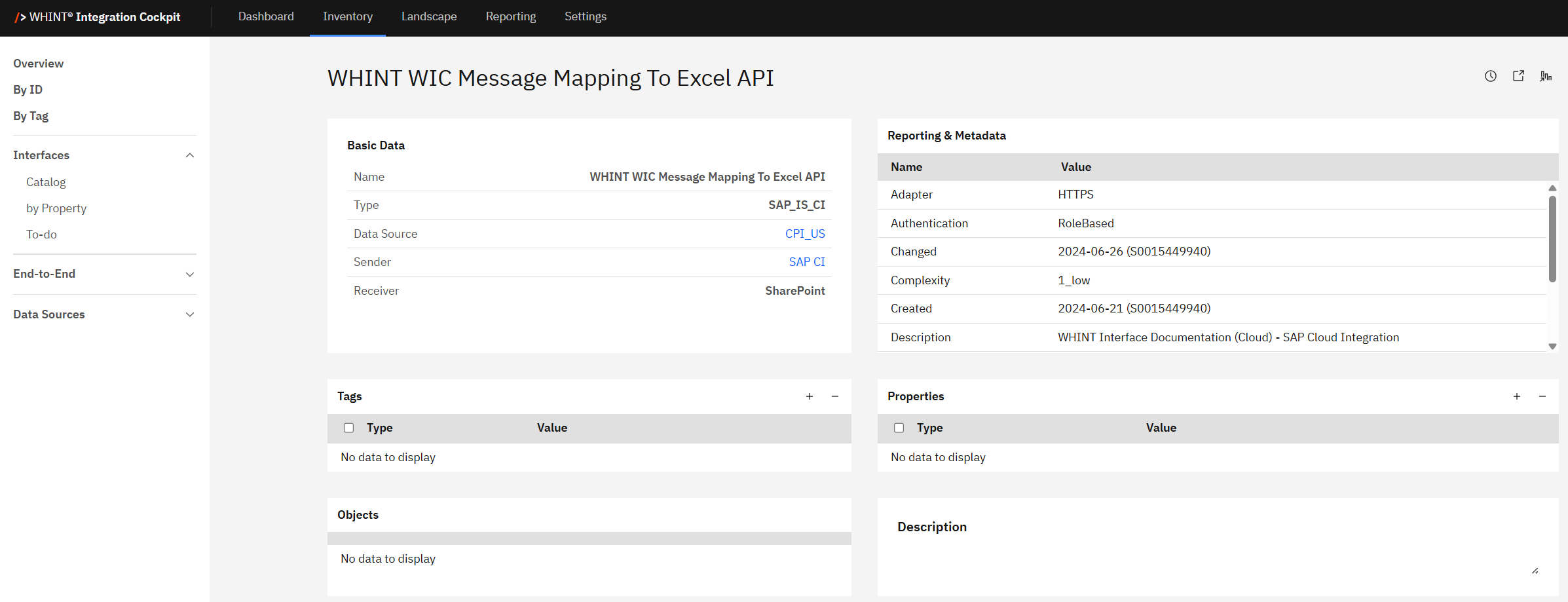The image size is (1568, 602).
Task: Toggle the select-all checkbox in Properties table
Action: pyautogui.click(x=899, y=428)
